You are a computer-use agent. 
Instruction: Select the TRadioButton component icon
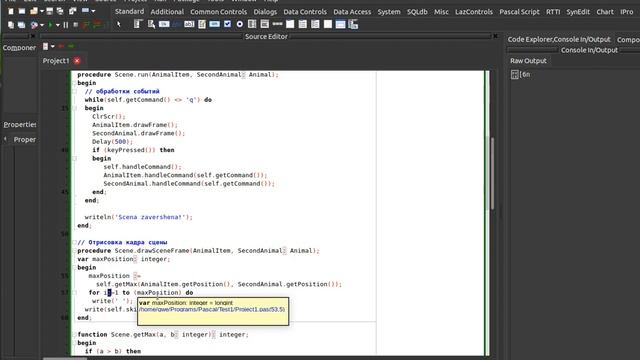tap(240, 24)
